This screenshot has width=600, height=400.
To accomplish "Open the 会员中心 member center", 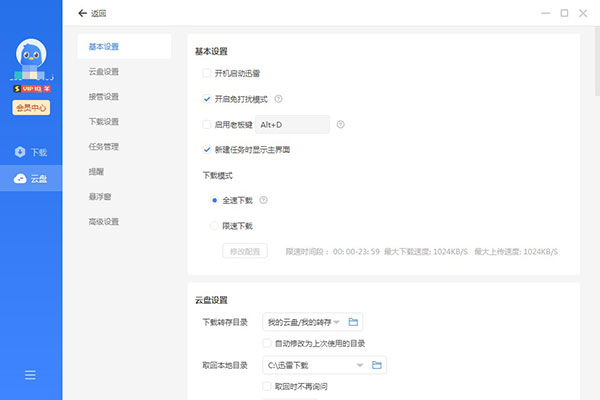I will 31,108.
